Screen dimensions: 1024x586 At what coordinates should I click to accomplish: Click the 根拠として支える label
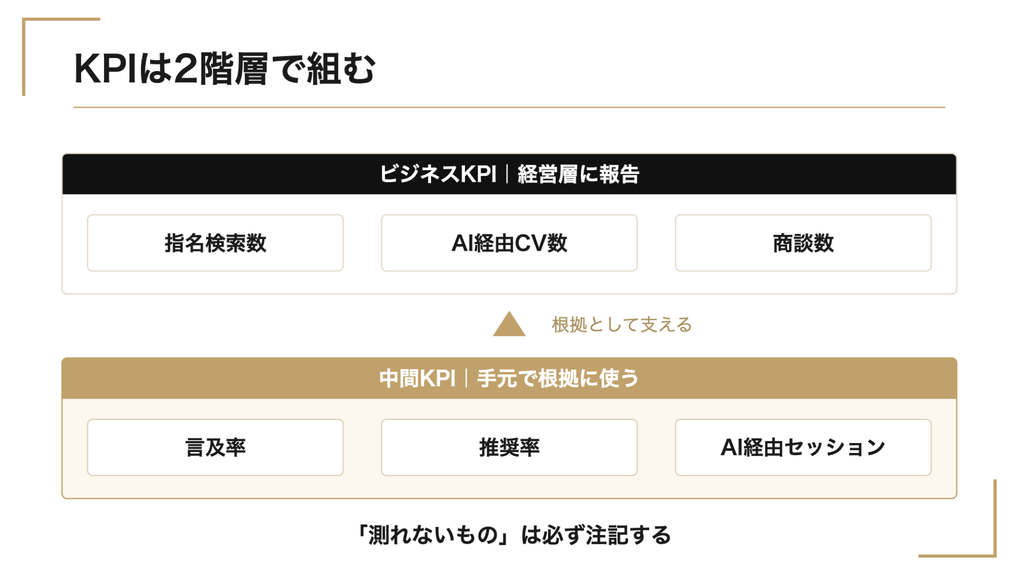click(622, 325)
